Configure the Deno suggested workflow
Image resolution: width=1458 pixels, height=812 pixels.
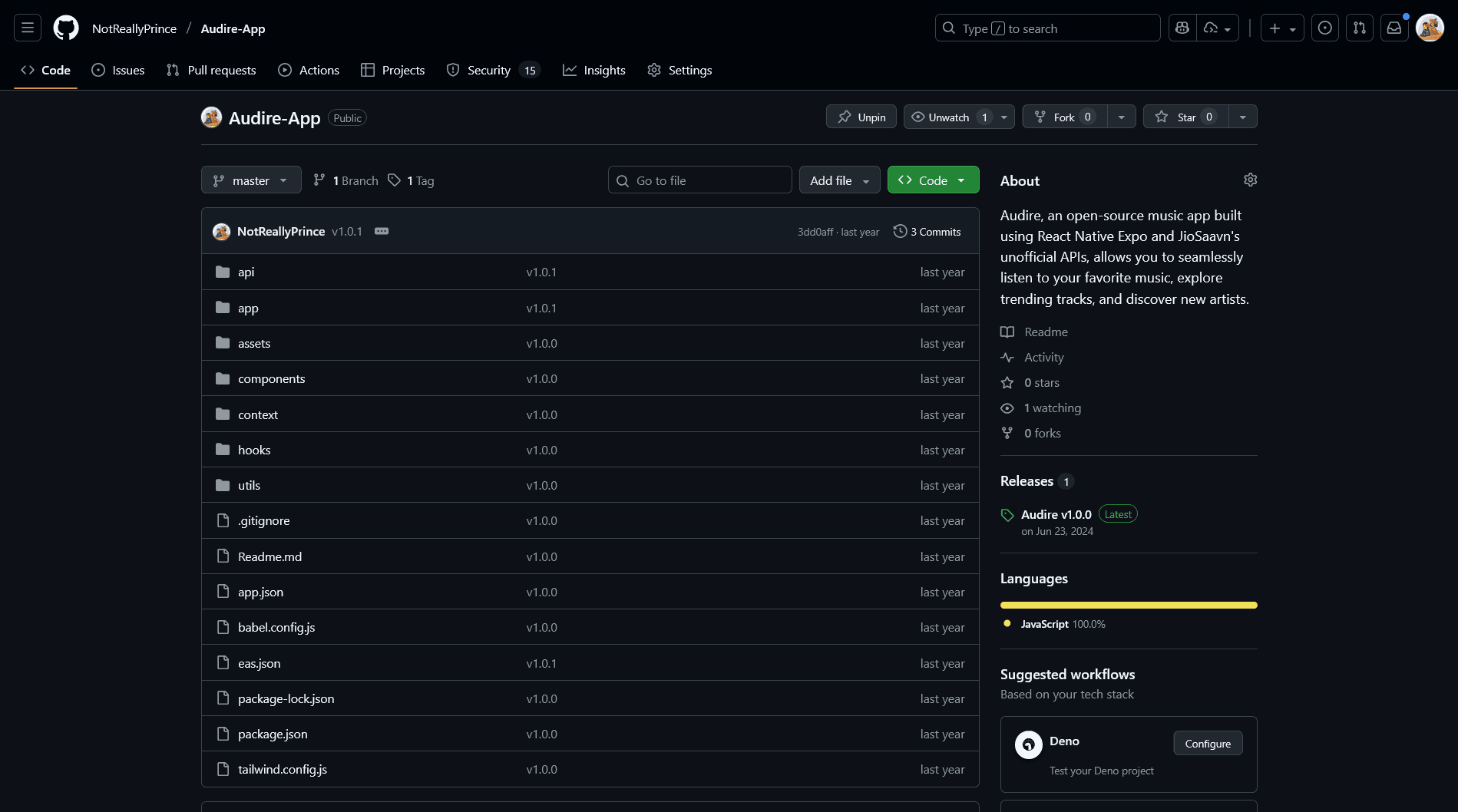point(1207,743)
